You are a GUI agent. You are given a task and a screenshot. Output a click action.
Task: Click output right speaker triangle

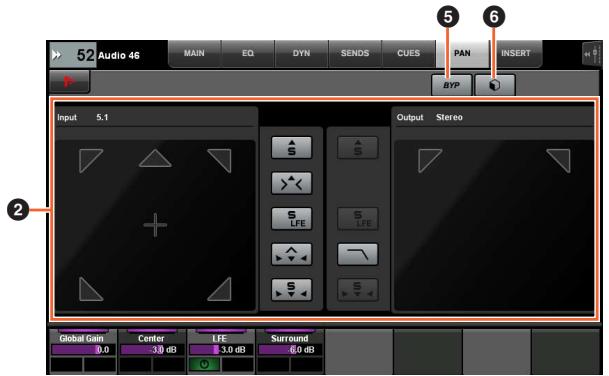[x=559, y=160]
